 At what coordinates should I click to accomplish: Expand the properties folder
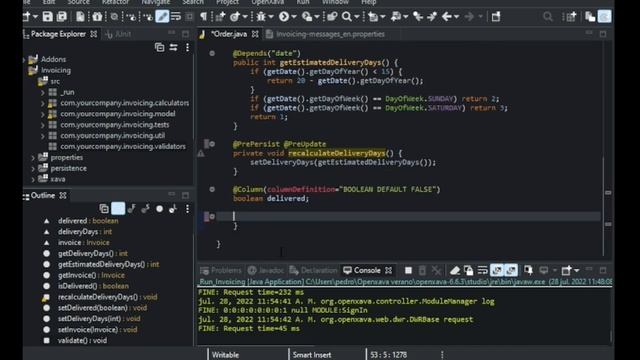click(33, 158)
